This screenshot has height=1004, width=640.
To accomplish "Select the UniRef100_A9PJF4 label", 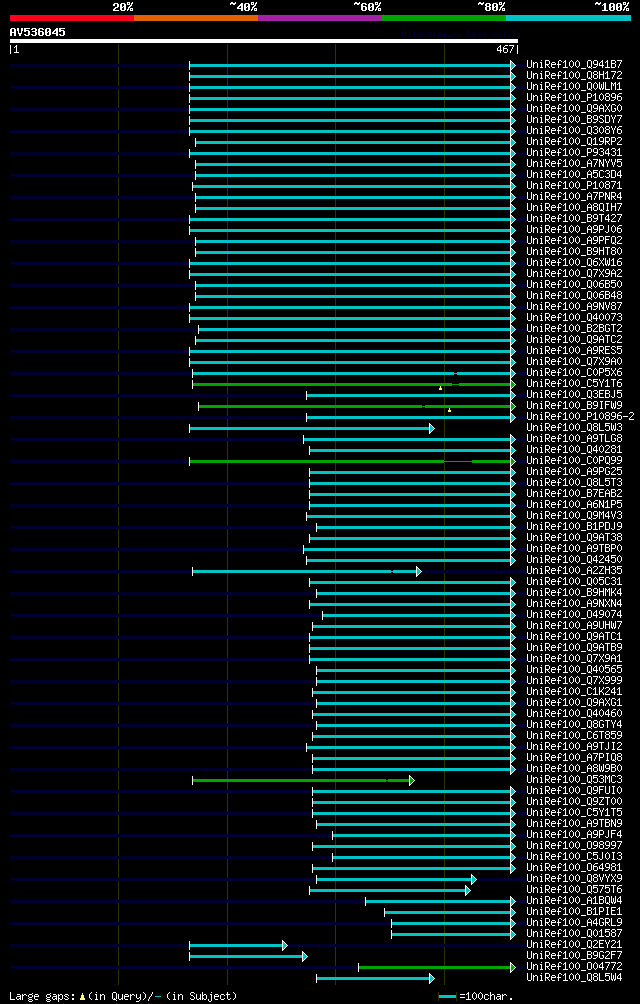I will [574, 834].
